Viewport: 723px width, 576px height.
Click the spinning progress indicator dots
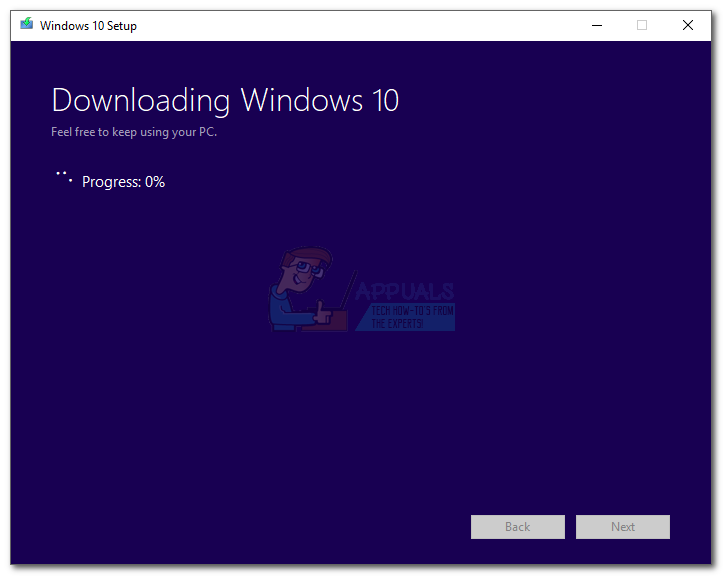64,178
